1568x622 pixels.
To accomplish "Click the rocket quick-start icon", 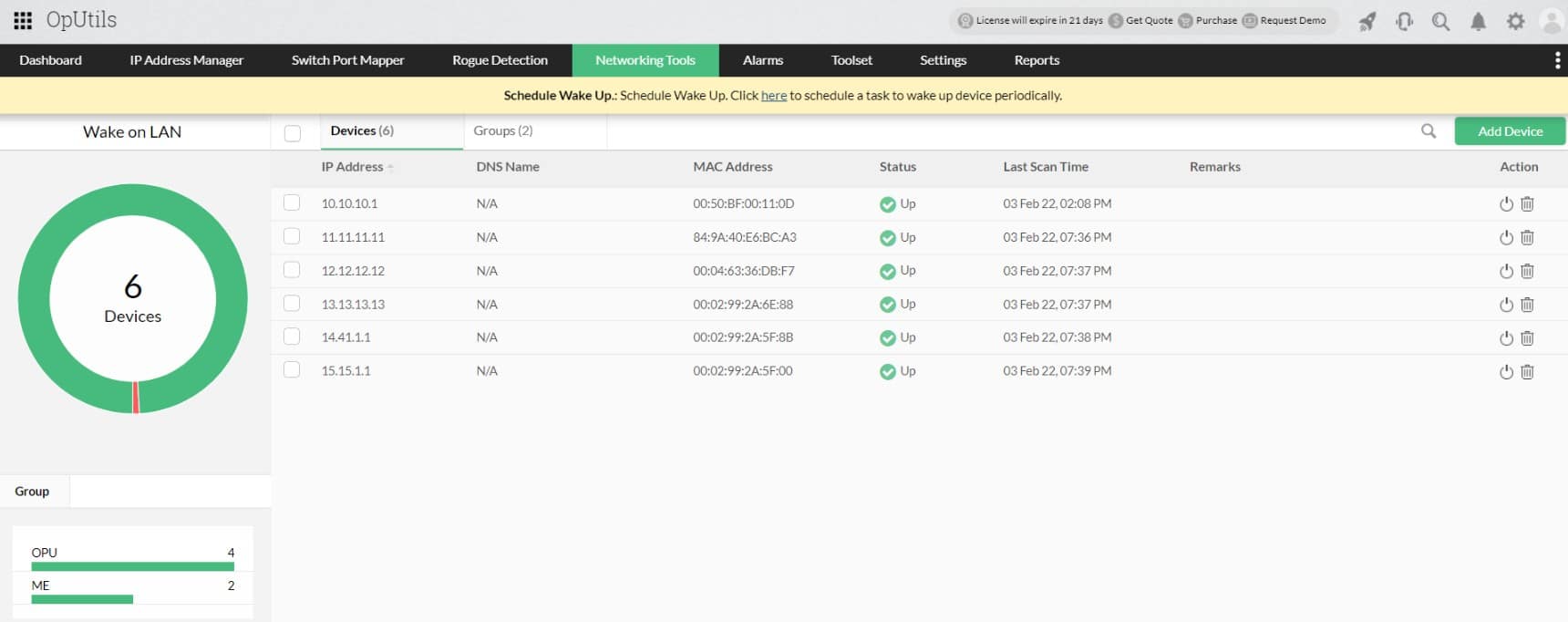I will click(1367, 21).
